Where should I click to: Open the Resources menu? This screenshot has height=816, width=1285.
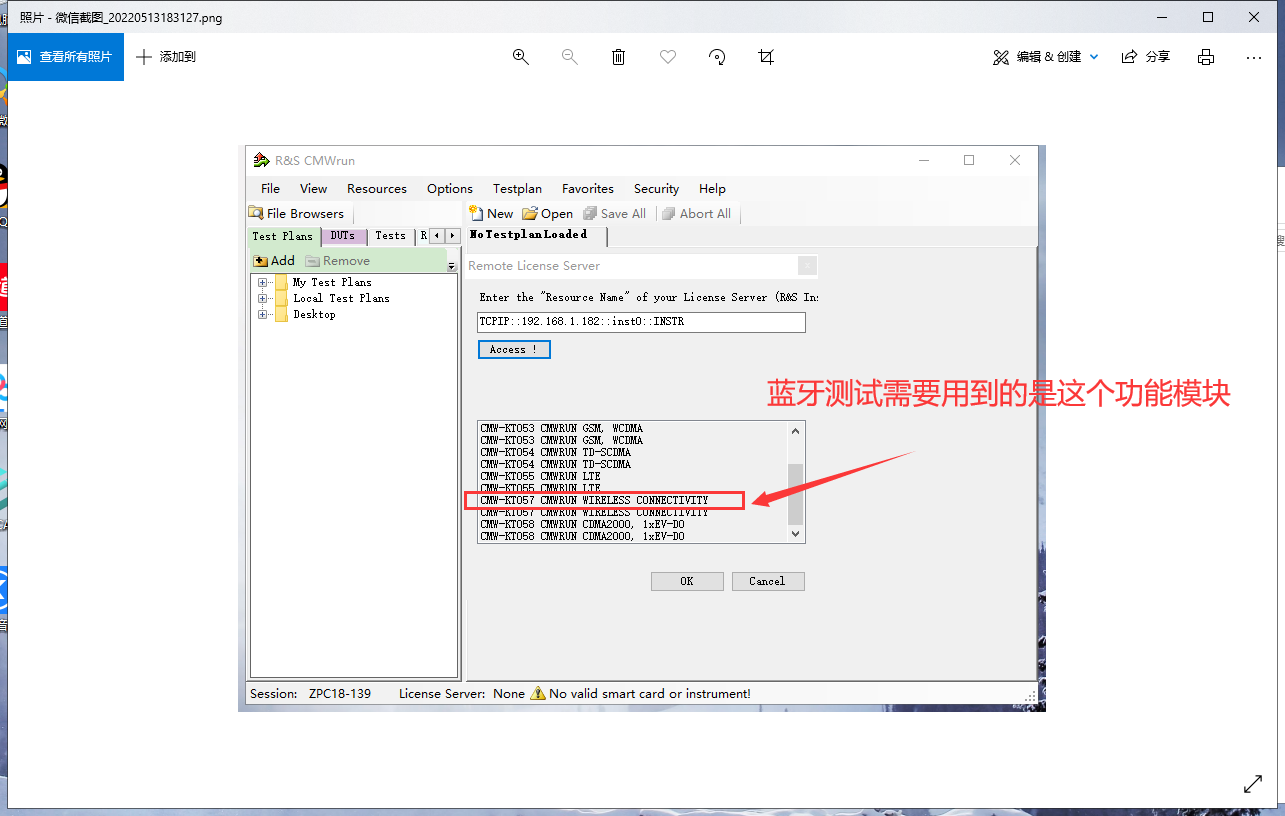click(x=377, y=188)
